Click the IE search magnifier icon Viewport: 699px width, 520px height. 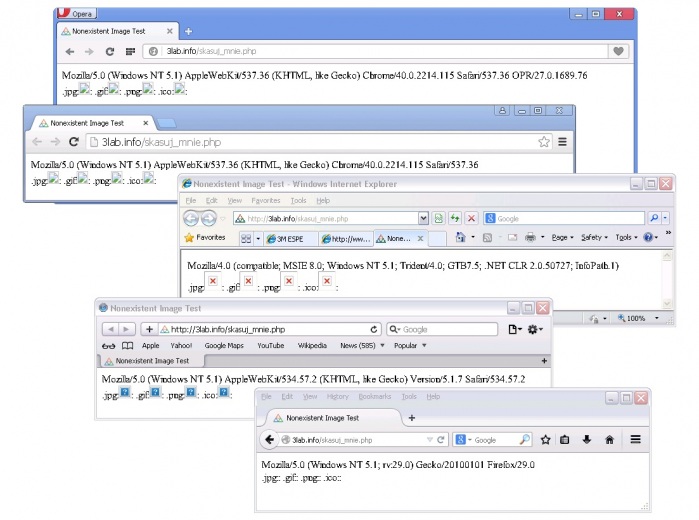click(654, 218)
